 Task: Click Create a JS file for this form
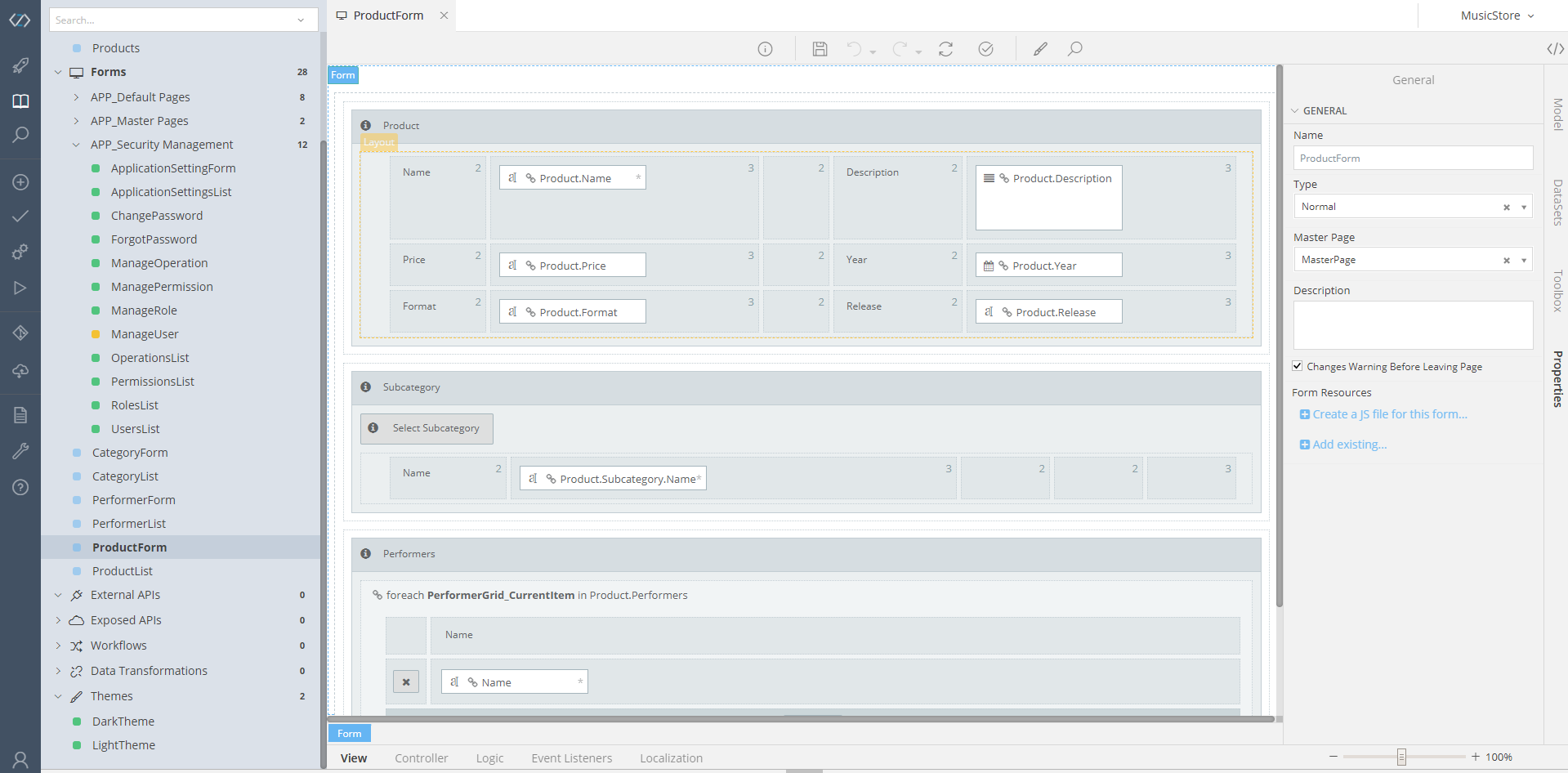click(x=1388, y=413)
